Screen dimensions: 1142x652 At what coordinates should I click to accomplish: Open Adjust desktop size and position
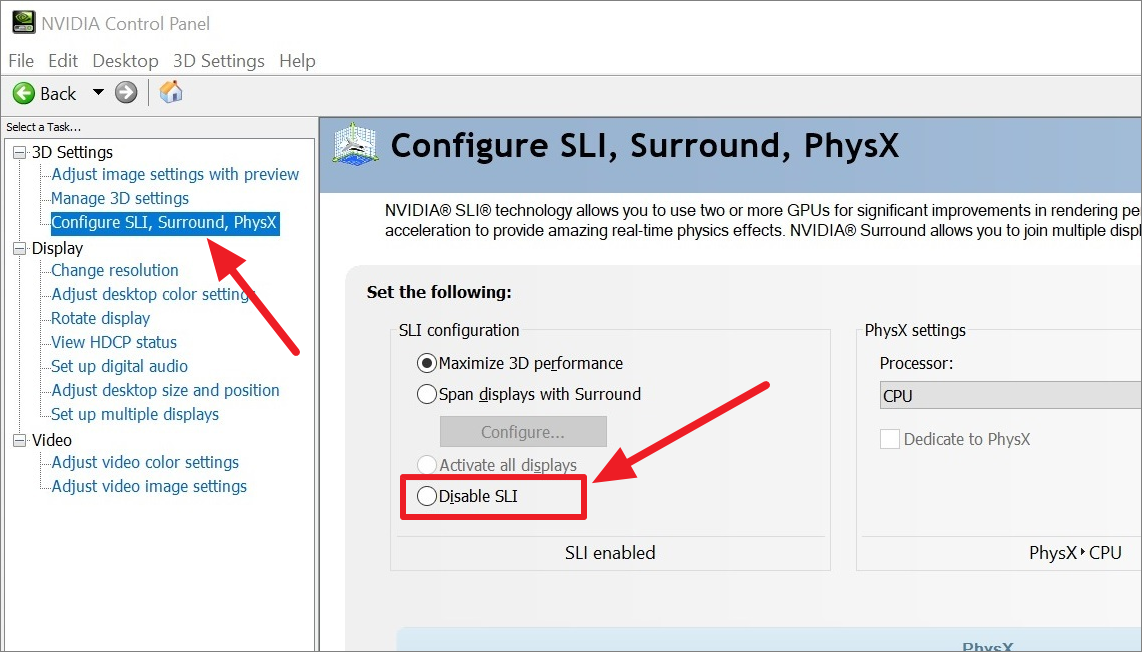point(165,390)
